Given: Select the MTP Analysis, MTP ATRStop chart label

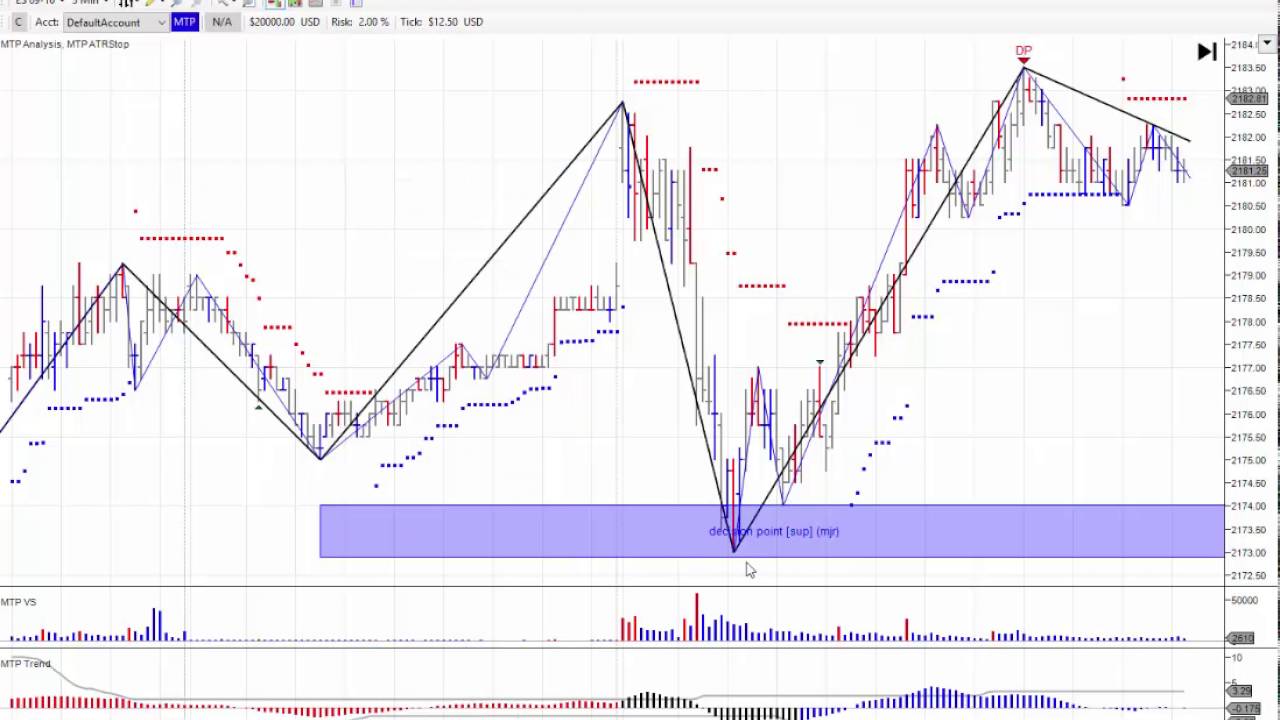Looking at the screenshot, I should tap(65, 44).
